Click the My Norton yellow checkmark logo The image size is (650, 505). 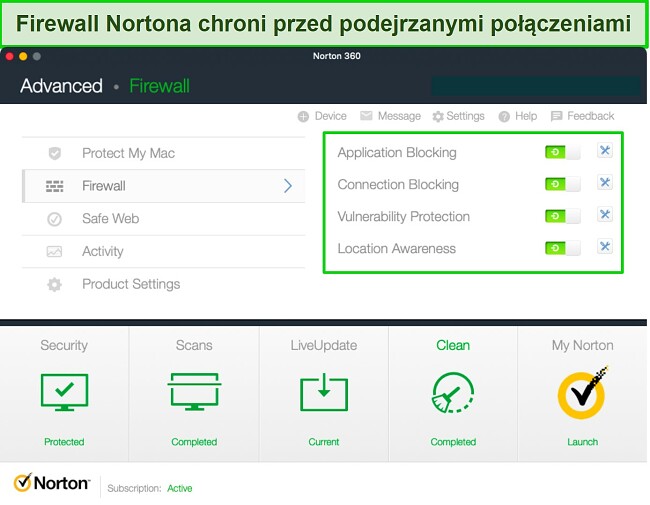coord(582,392)
